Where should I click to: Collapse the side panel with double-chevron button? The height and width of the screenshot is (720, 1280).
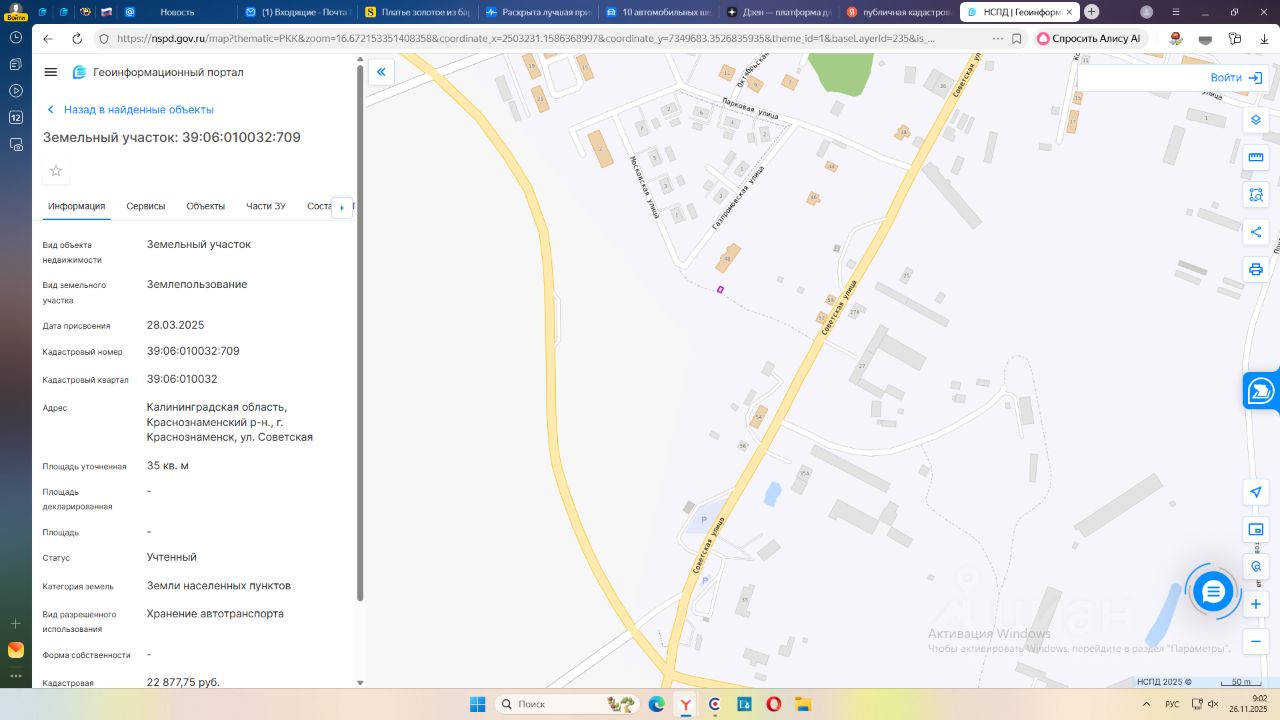[x=380, y=72]
